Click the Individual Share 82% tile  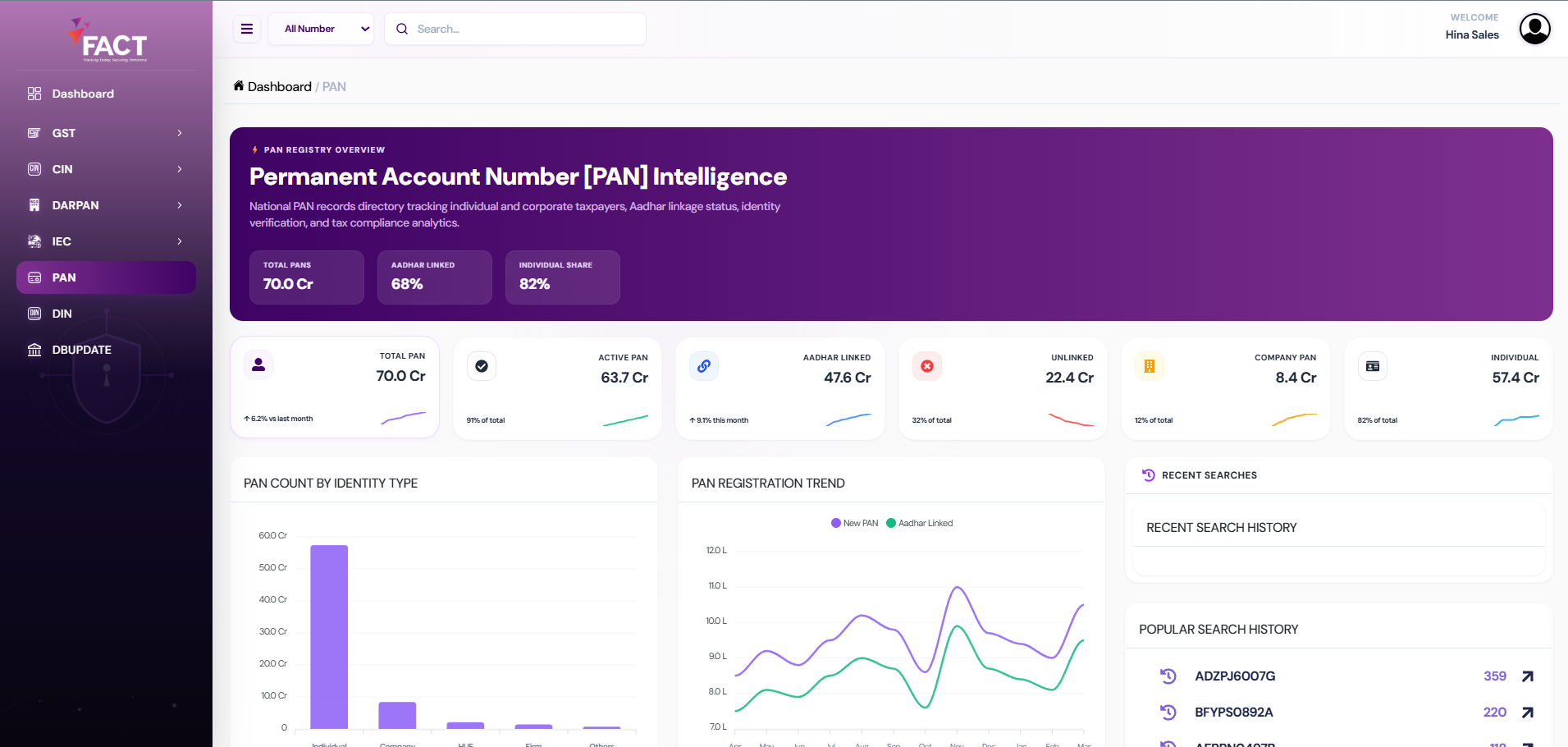(563, 277)
